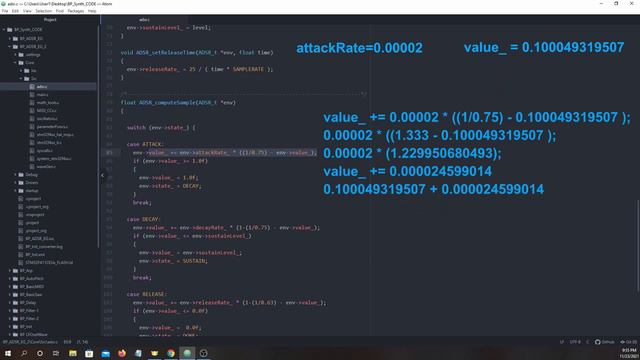Image resolution: width=640 pixels, height=360 pixels.
Task: Open the Edit menu
Action: coord(15,11)
